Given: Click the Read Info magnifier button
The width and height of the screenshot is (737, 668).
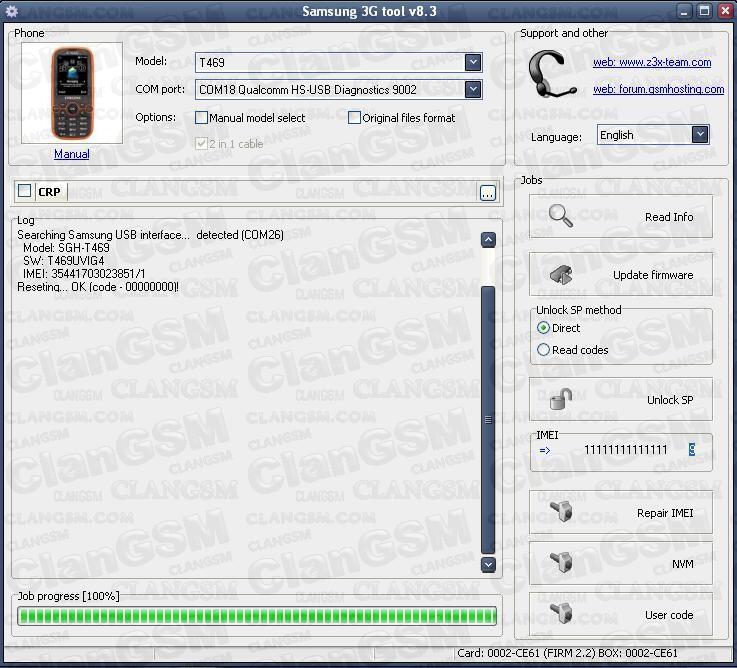Looking at the screenshot, I should (x=620, y=217).
